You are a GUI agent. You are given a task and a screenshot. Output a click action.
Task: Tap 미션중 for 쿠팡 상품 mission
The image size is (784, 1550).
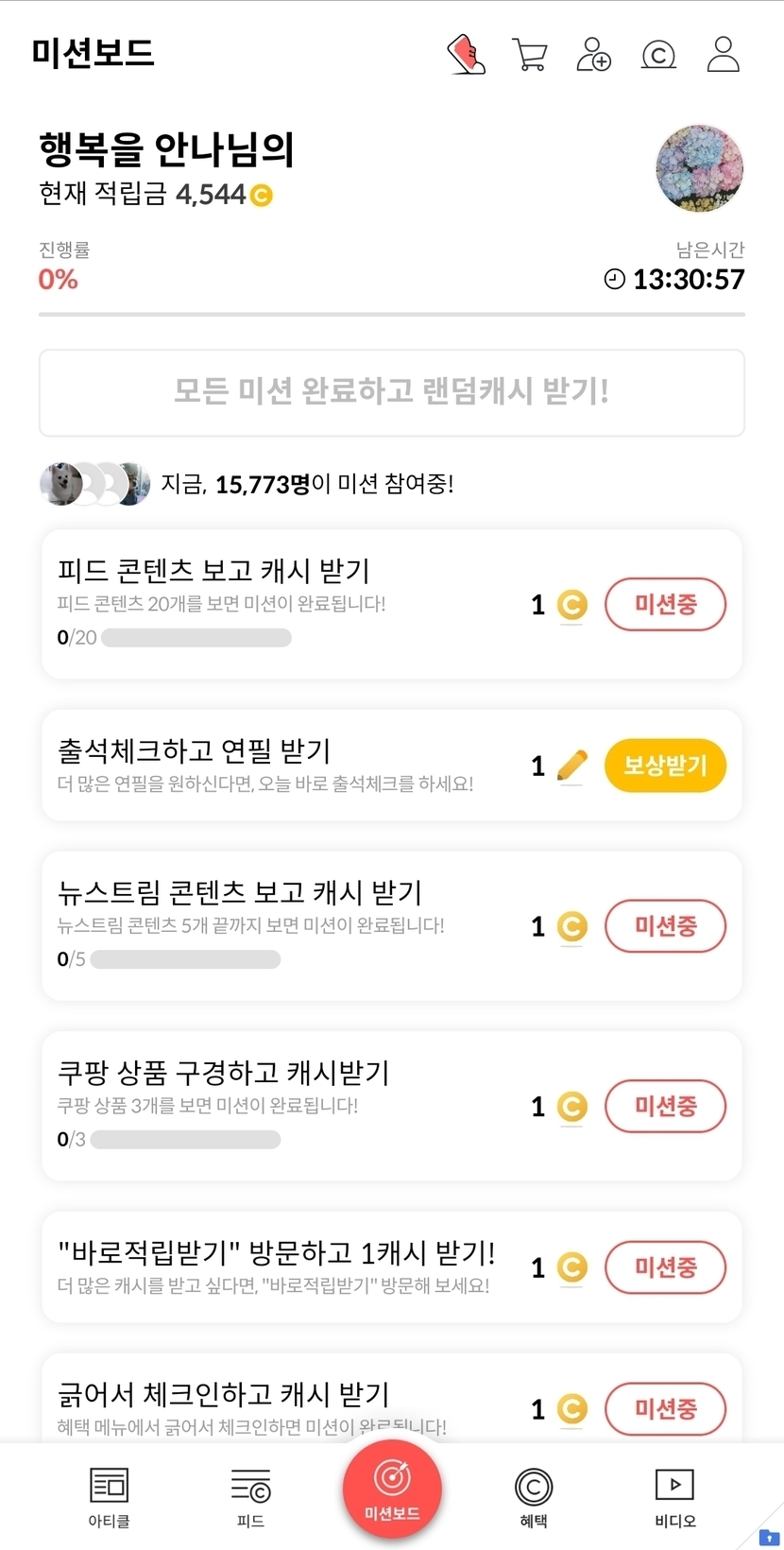(665, 1106)
